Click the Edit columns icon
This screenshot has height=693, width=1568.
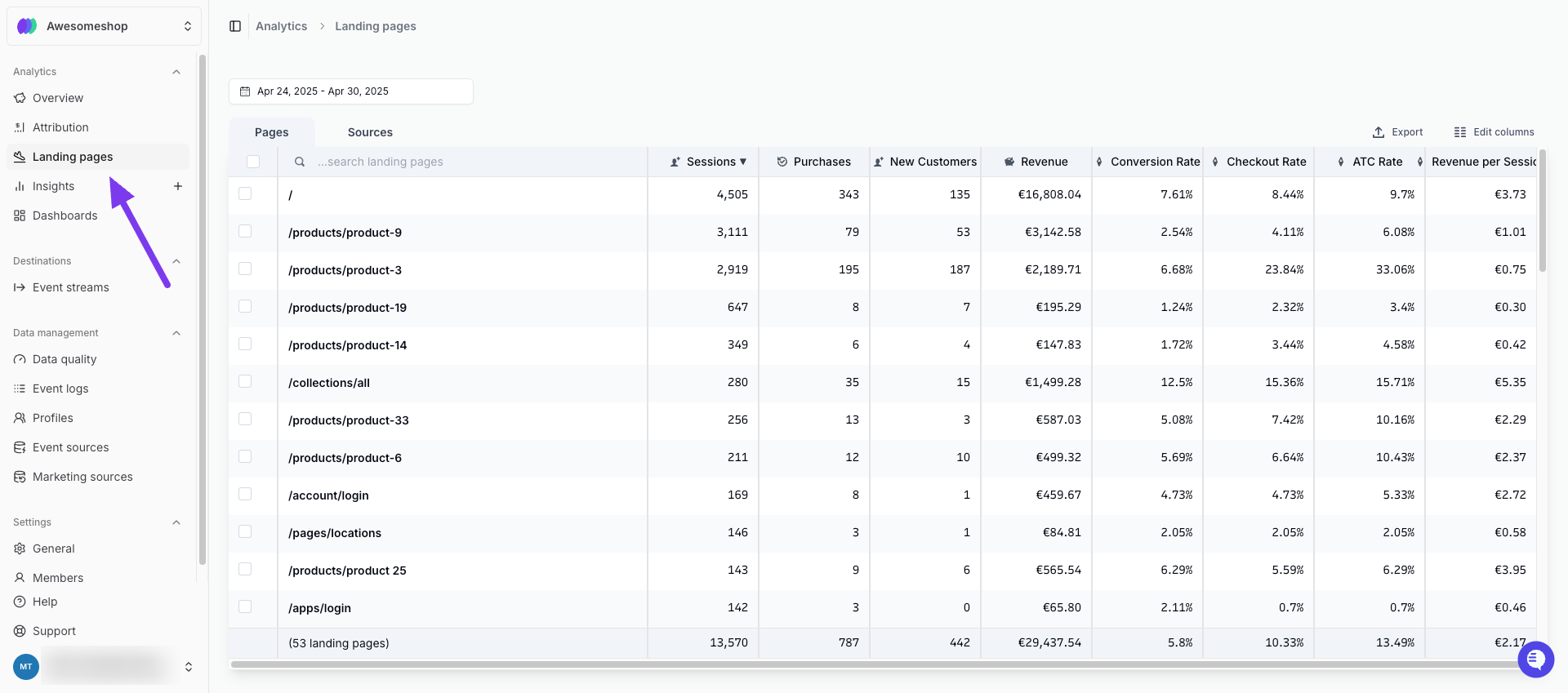[1460, 132]
